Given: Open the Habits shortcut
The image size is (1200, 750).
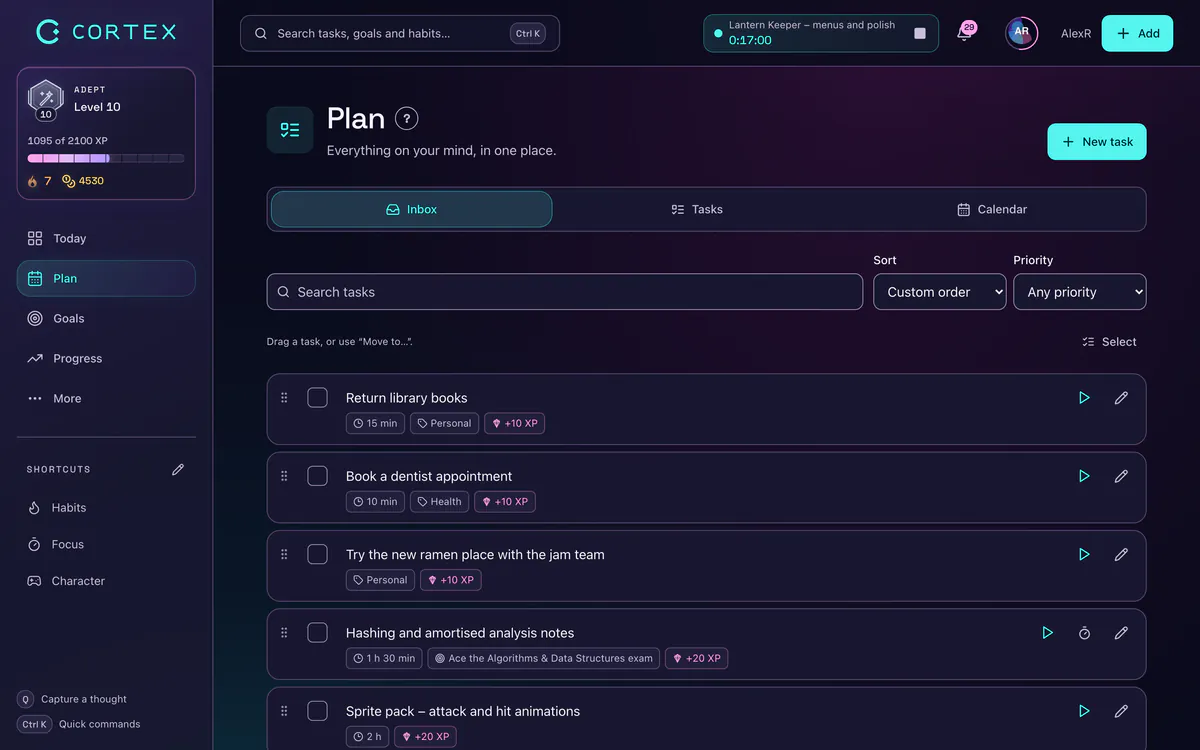Looking at the screenshot, I should point(106,508).
